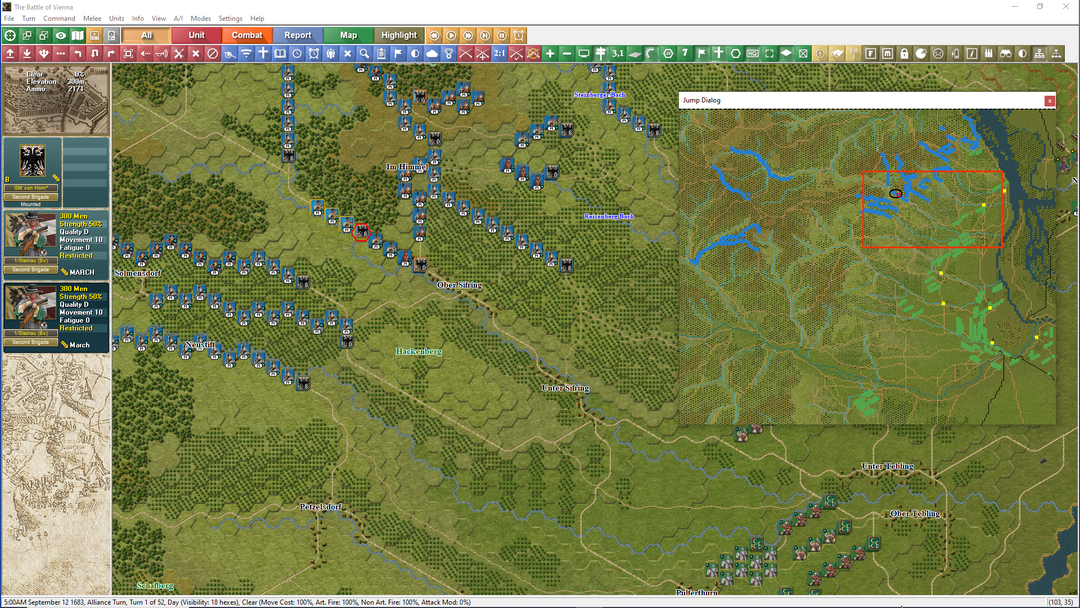This screenshot has height=608, width=1080.
Task: Open the Command menu
Action: tap(59, 19)
